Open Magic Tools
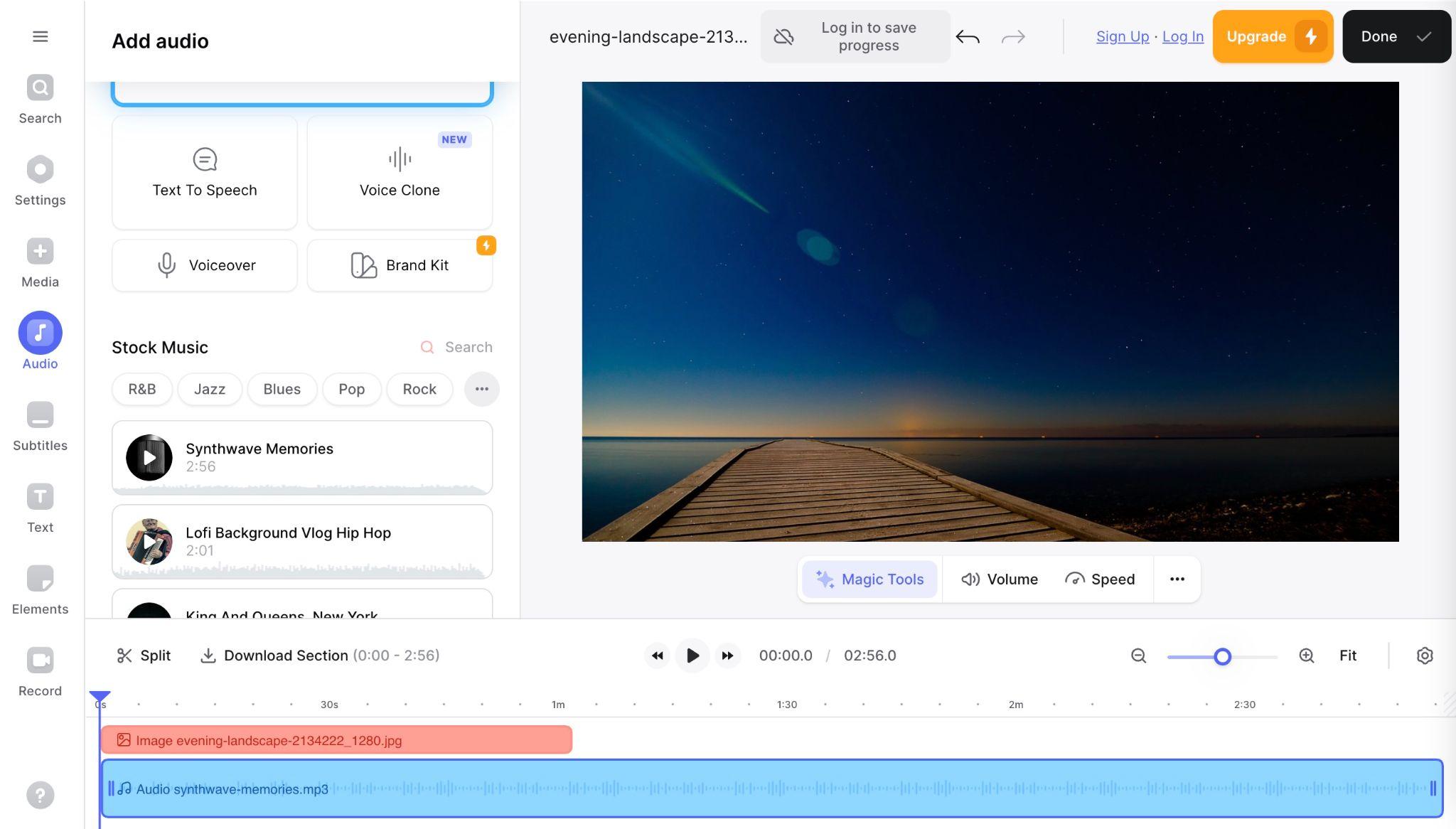1456x829 pixels. point(869,579)
